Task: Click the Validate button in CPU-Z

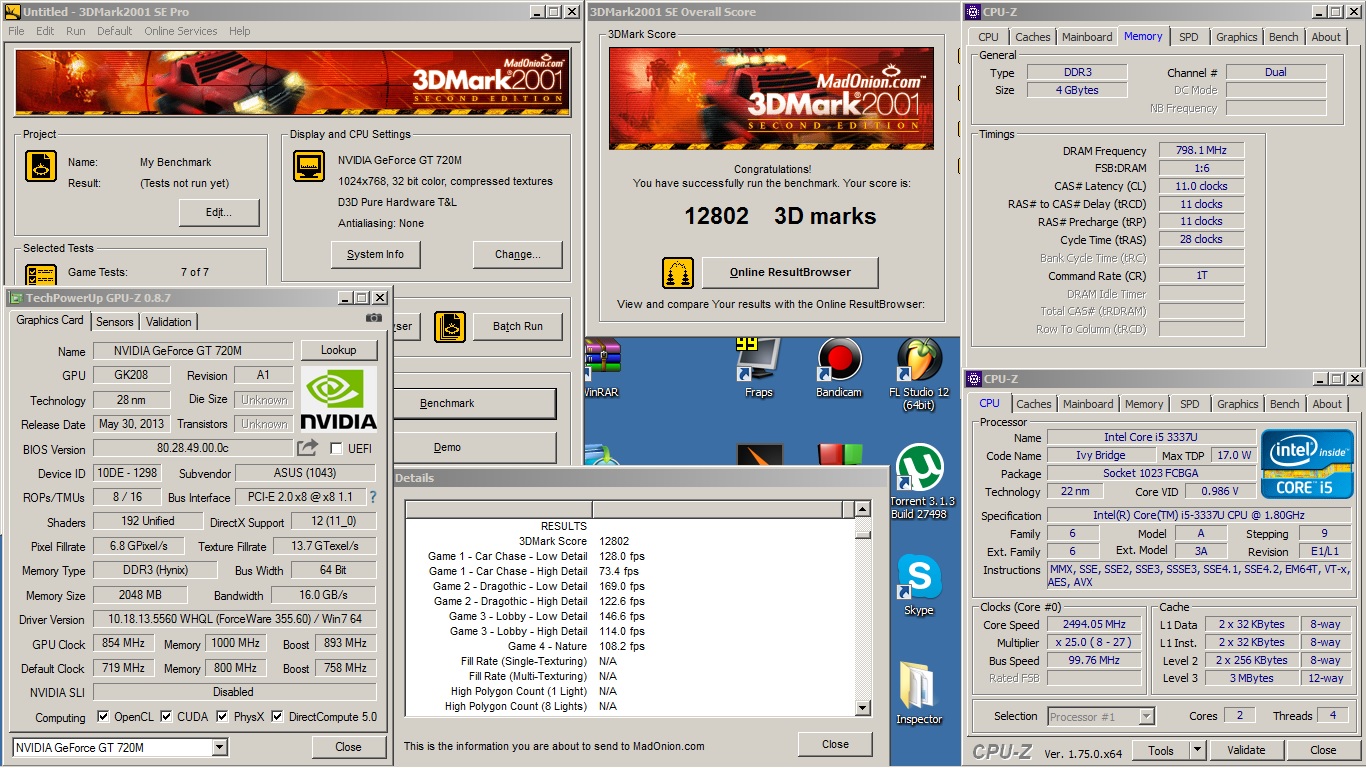Action: click(x=1246, y=750)
